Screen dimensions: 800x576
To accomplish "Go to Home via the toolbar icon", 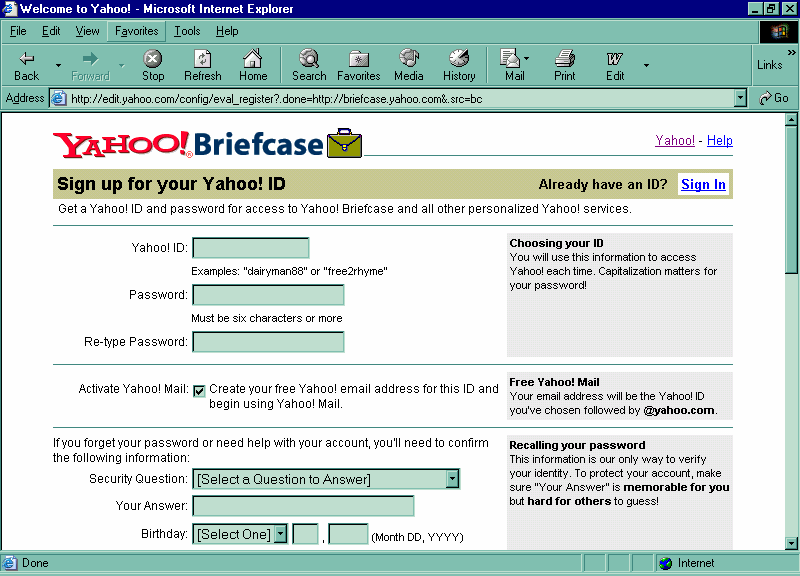I will [253, 65].
